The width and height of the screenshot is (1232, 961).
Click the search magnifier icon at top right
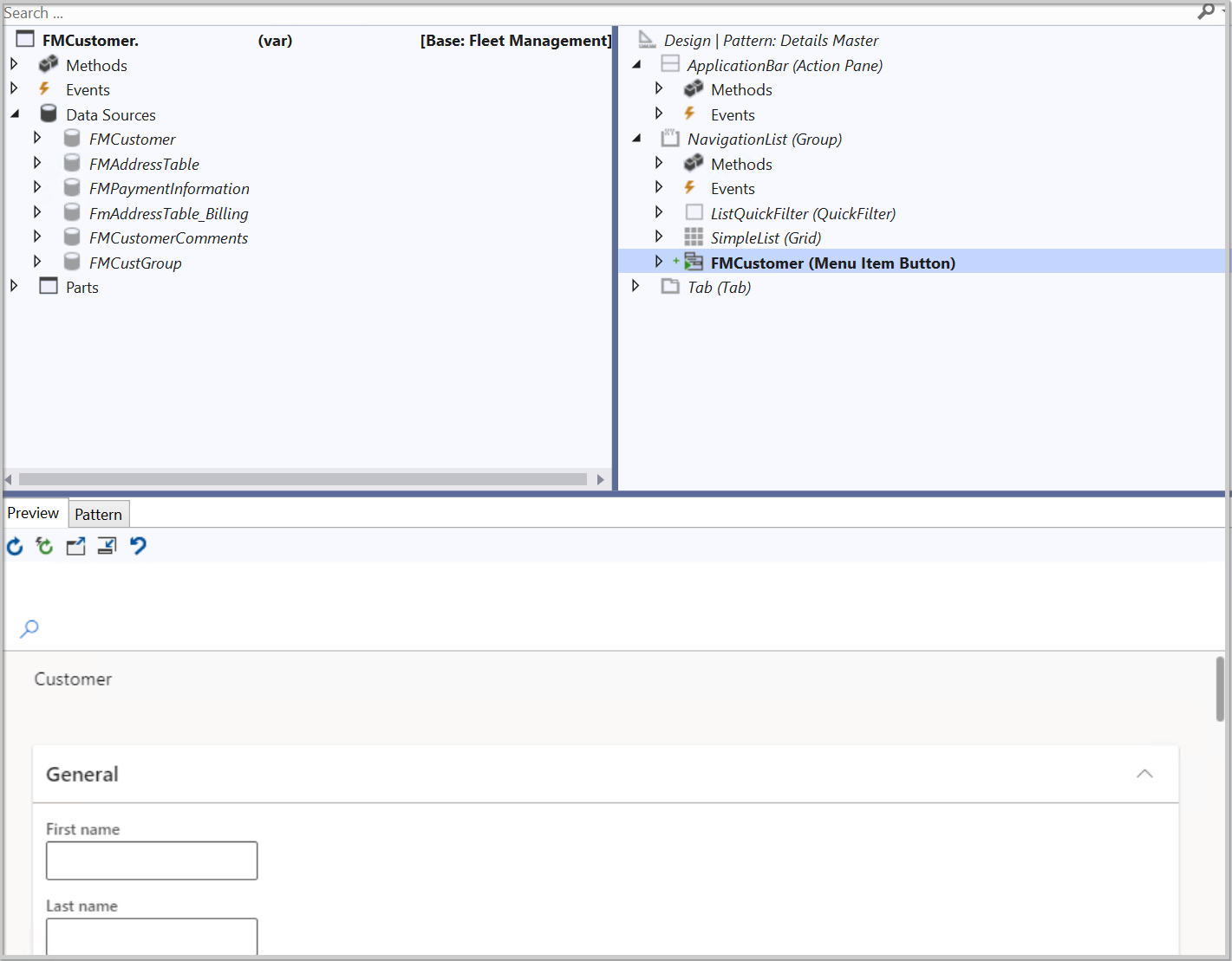click(x=1206, y=11)
